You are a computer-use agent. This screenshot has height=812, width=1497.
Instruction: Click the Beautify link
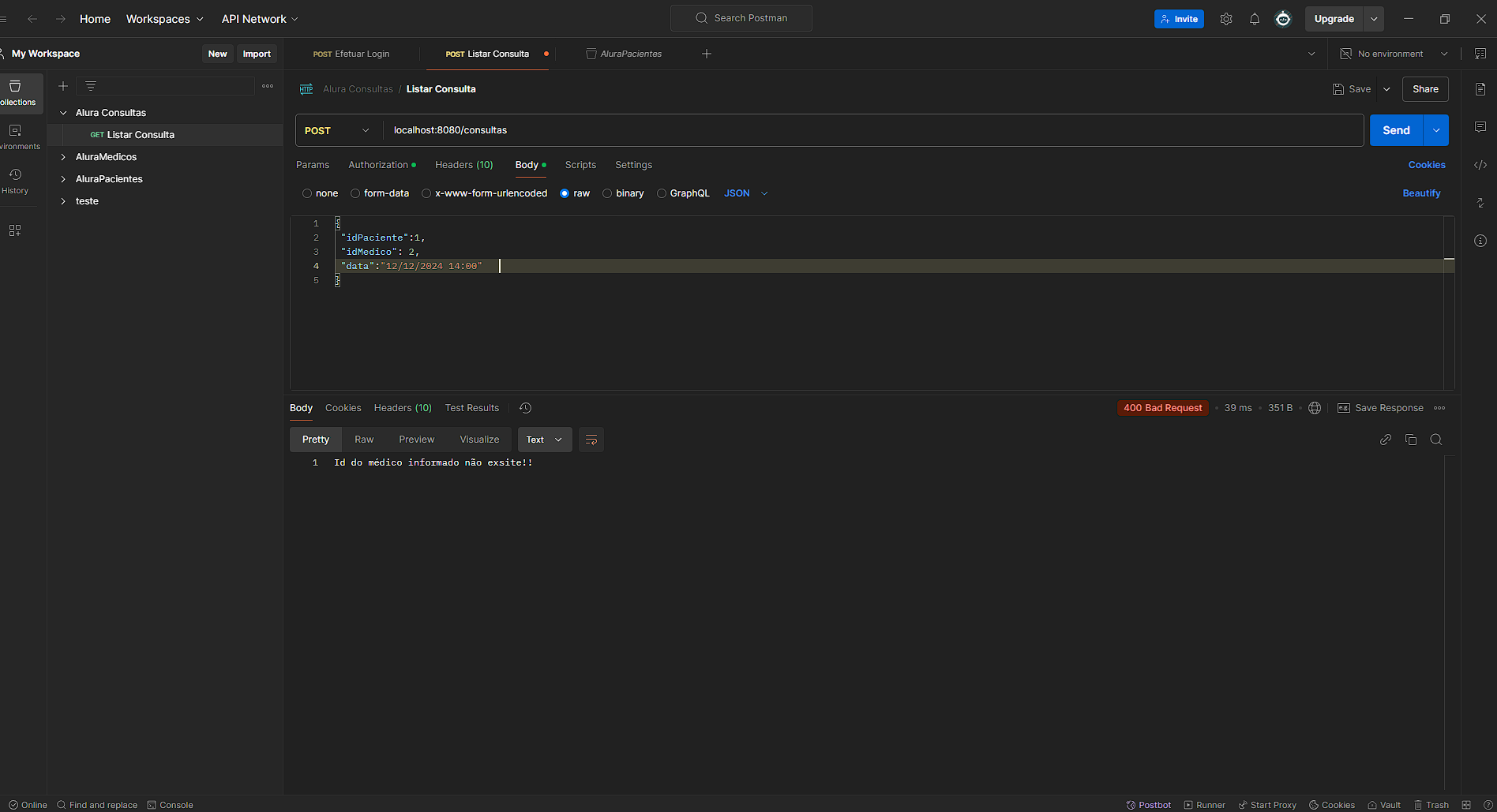click(1421, 193)
